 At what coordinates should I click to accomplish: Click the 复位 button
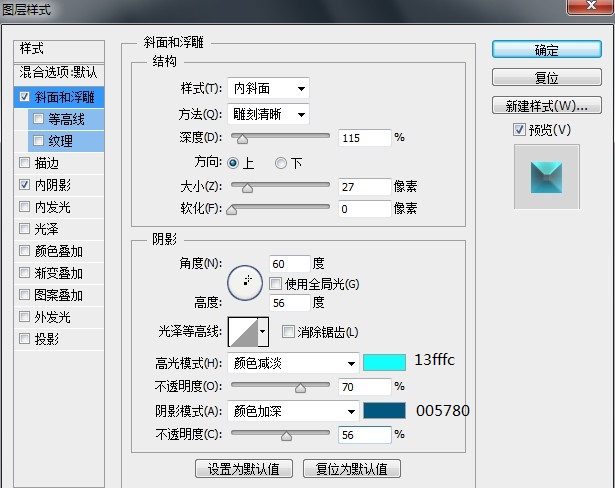click(547, 77)
